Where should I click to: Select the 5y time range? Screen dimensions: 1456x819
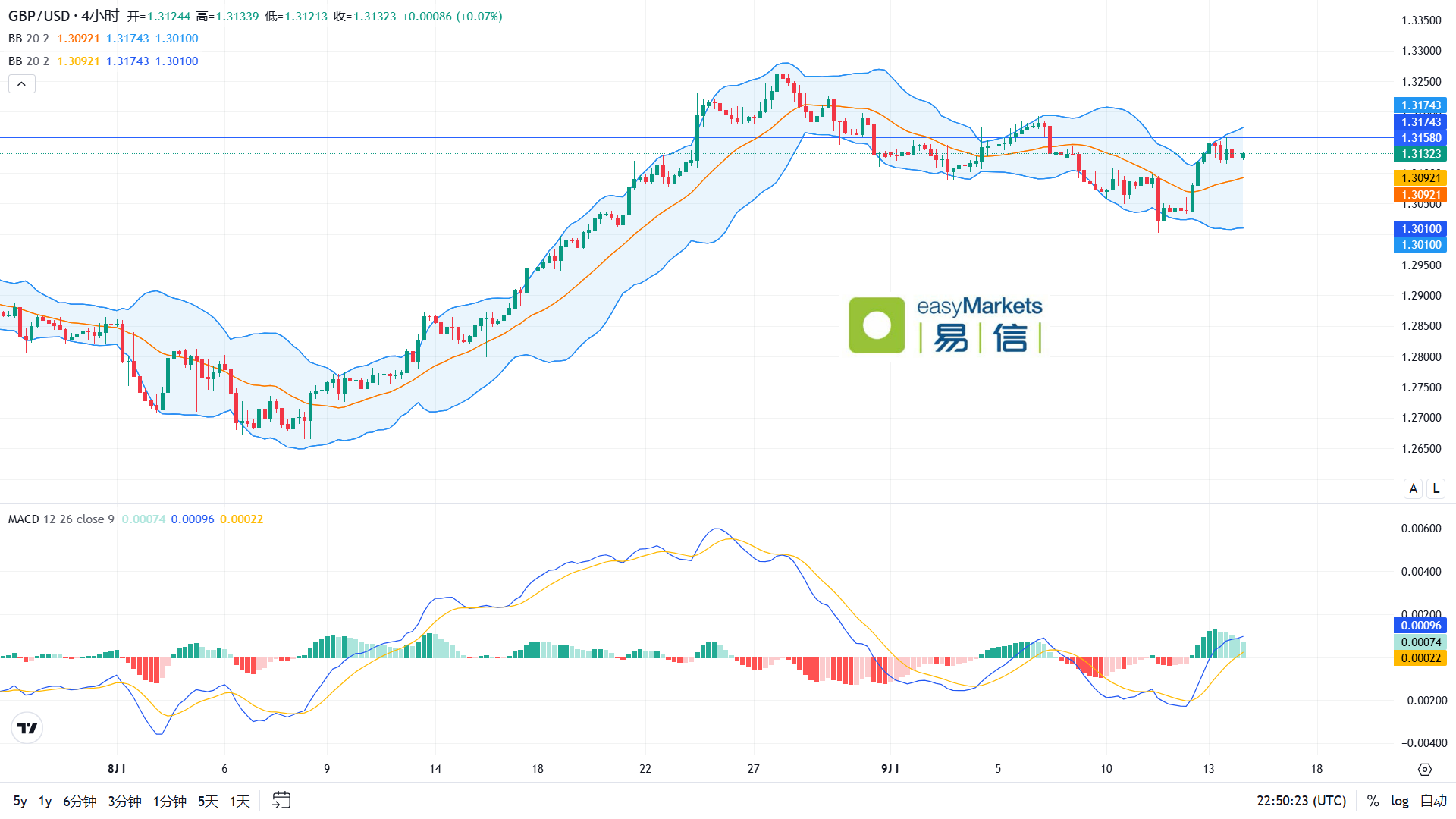point(20,801)
